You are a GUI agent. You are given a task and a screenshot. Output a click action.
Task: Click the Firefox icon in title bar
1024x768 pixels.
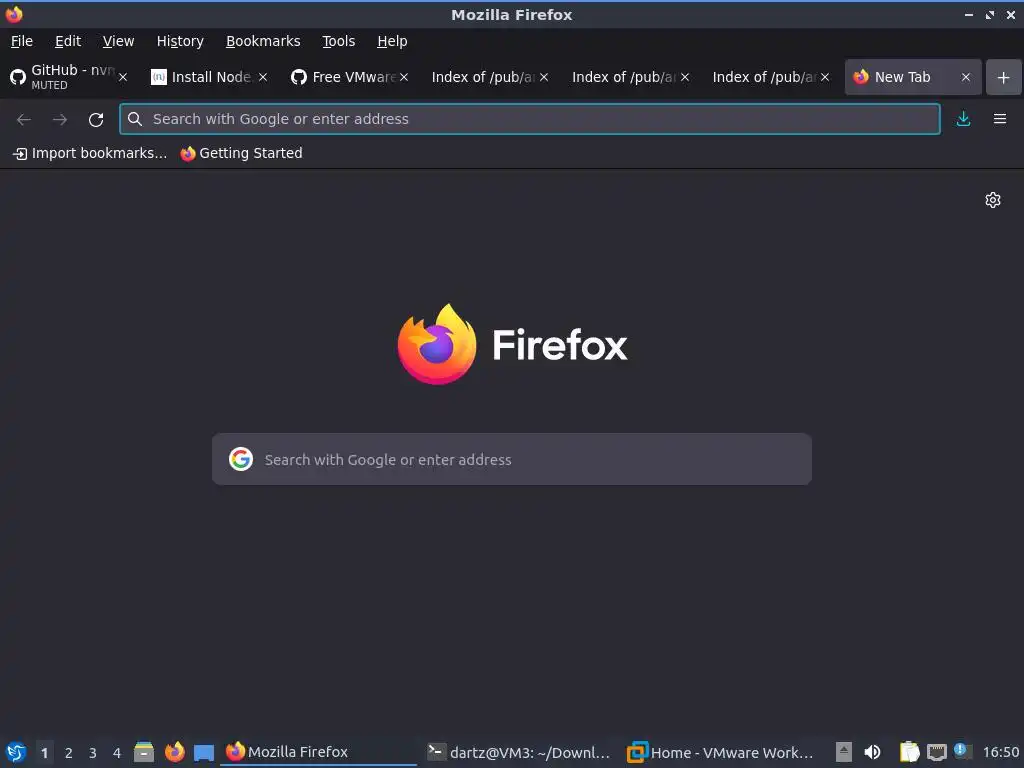(x=14, y=14)
